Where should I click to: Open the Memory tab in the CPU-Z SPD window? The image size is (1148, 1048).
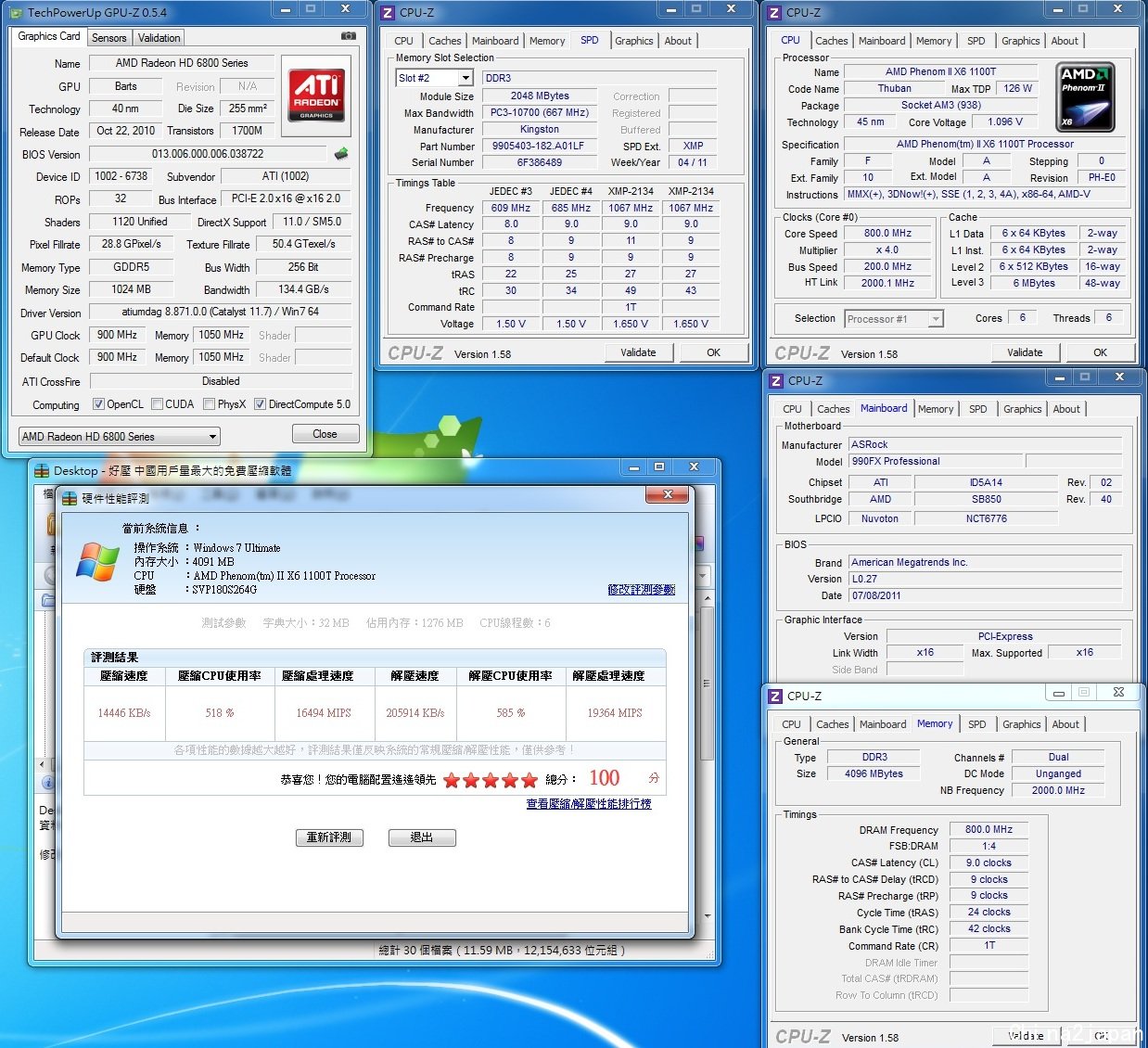[547, 41]
